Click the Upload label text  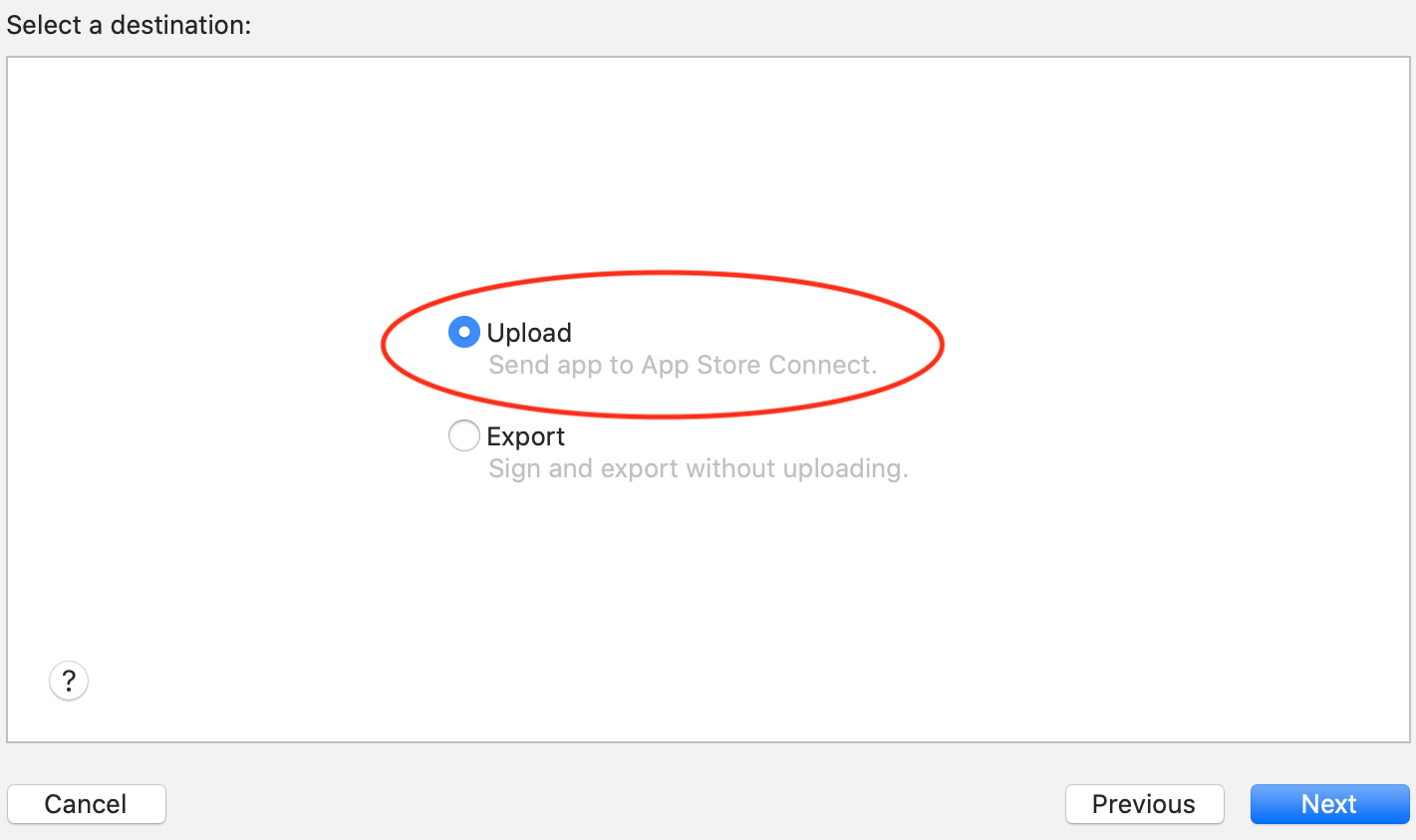point(528,332)
